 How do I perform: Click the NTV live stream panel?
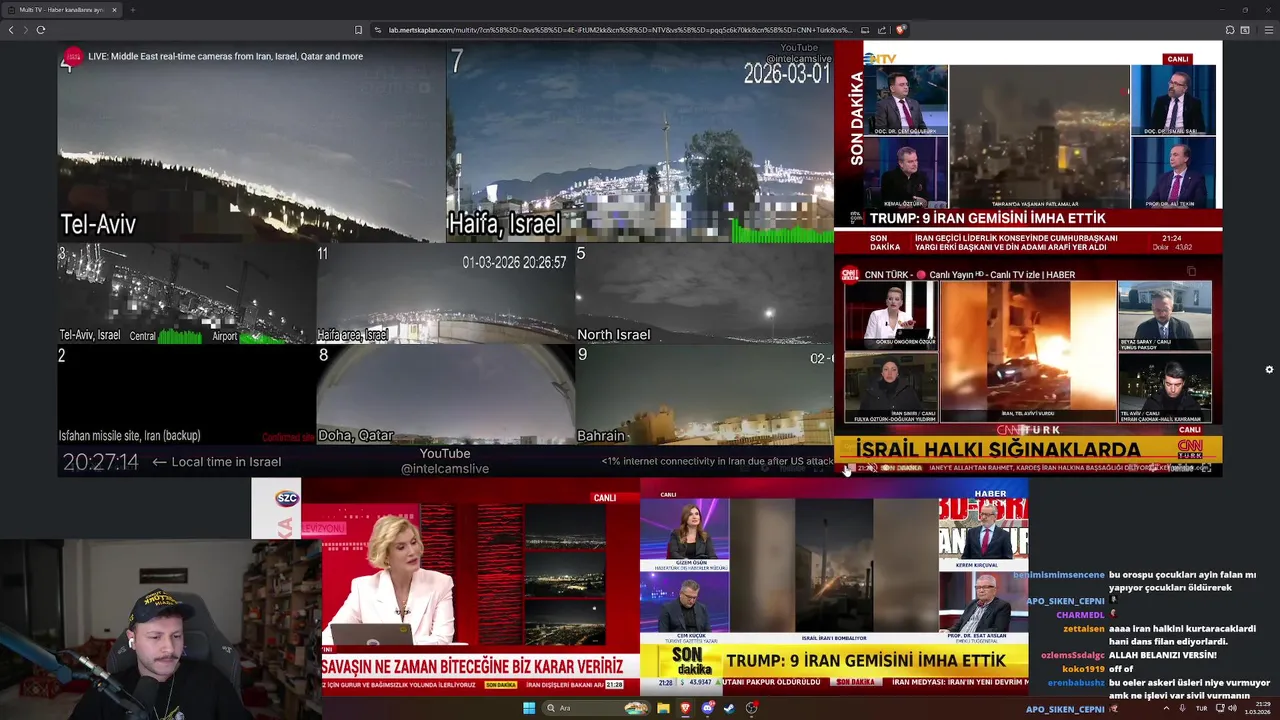pyautogui.click(x=1028, y=148)
